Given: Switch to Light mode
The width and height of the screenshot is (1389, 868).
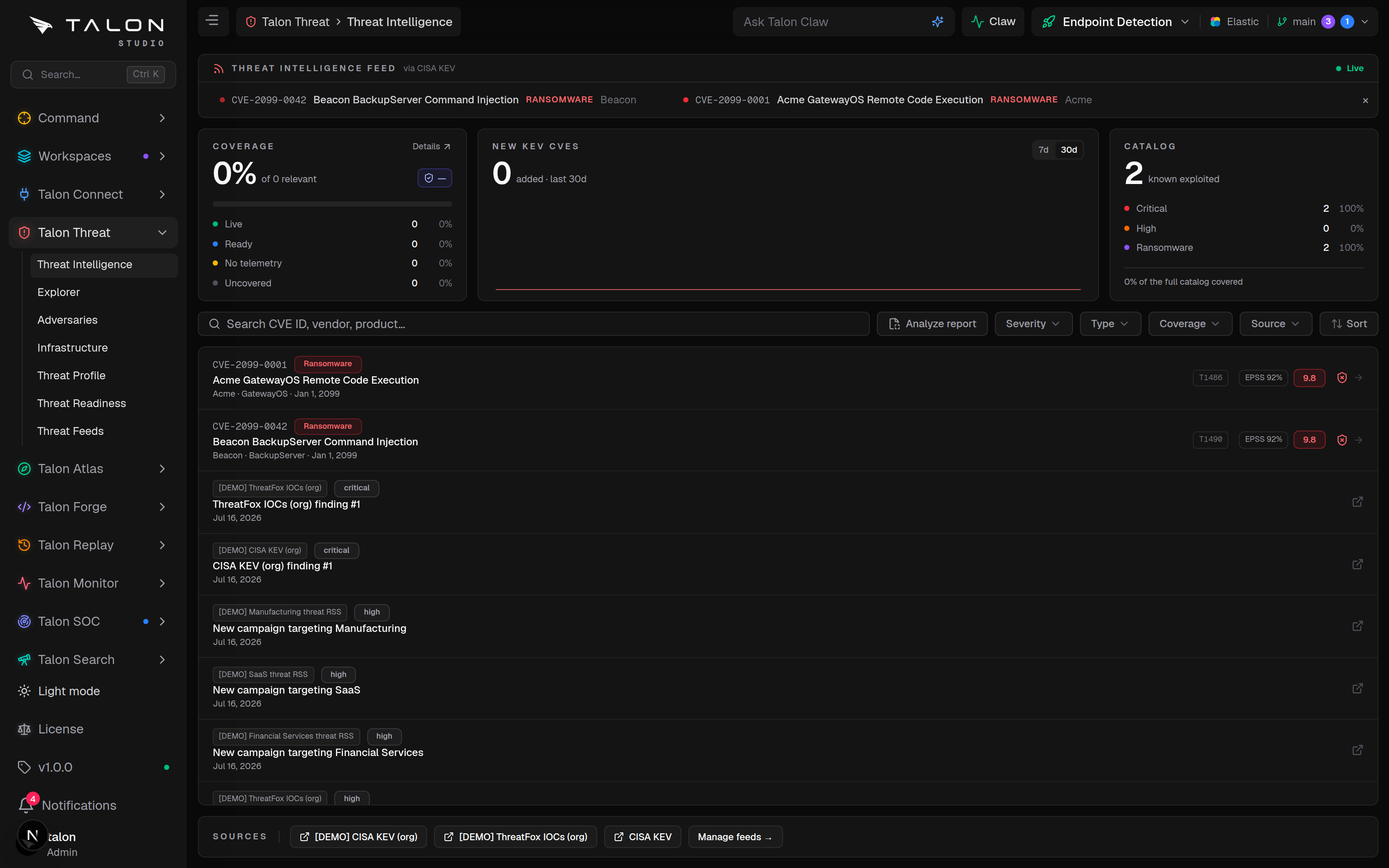Looking at the screenshot, I should 69,690.
